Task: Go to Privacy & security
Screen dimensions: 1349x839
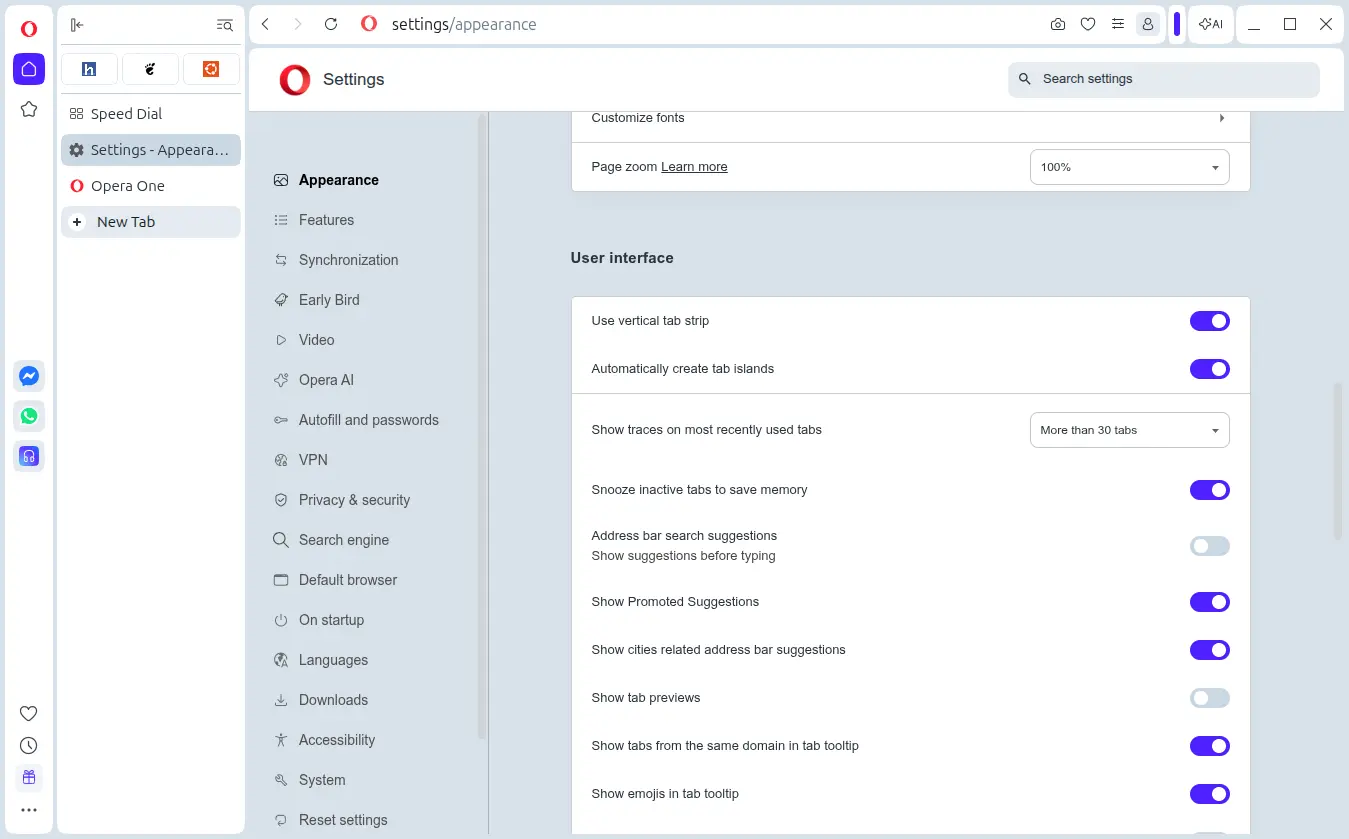Action: tap(342, 500)
